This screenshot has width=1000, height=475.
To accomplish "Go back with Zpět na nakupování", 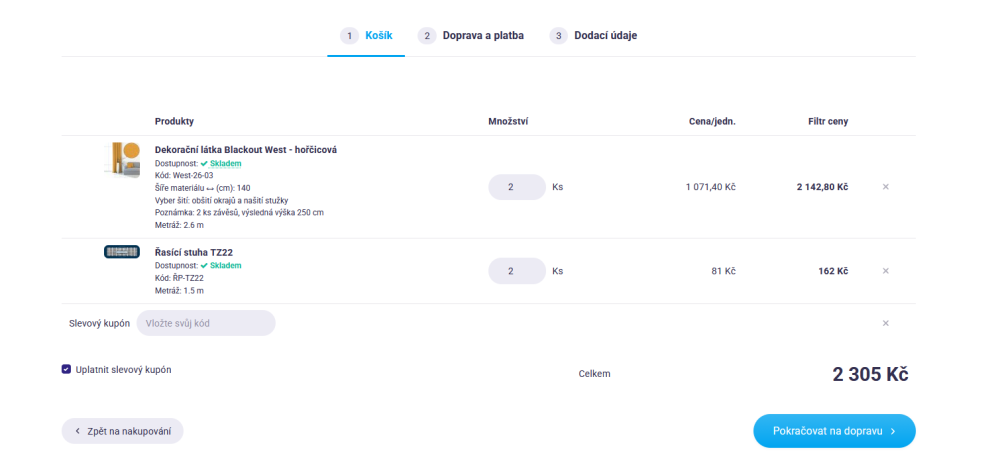I will coord(122,431).
